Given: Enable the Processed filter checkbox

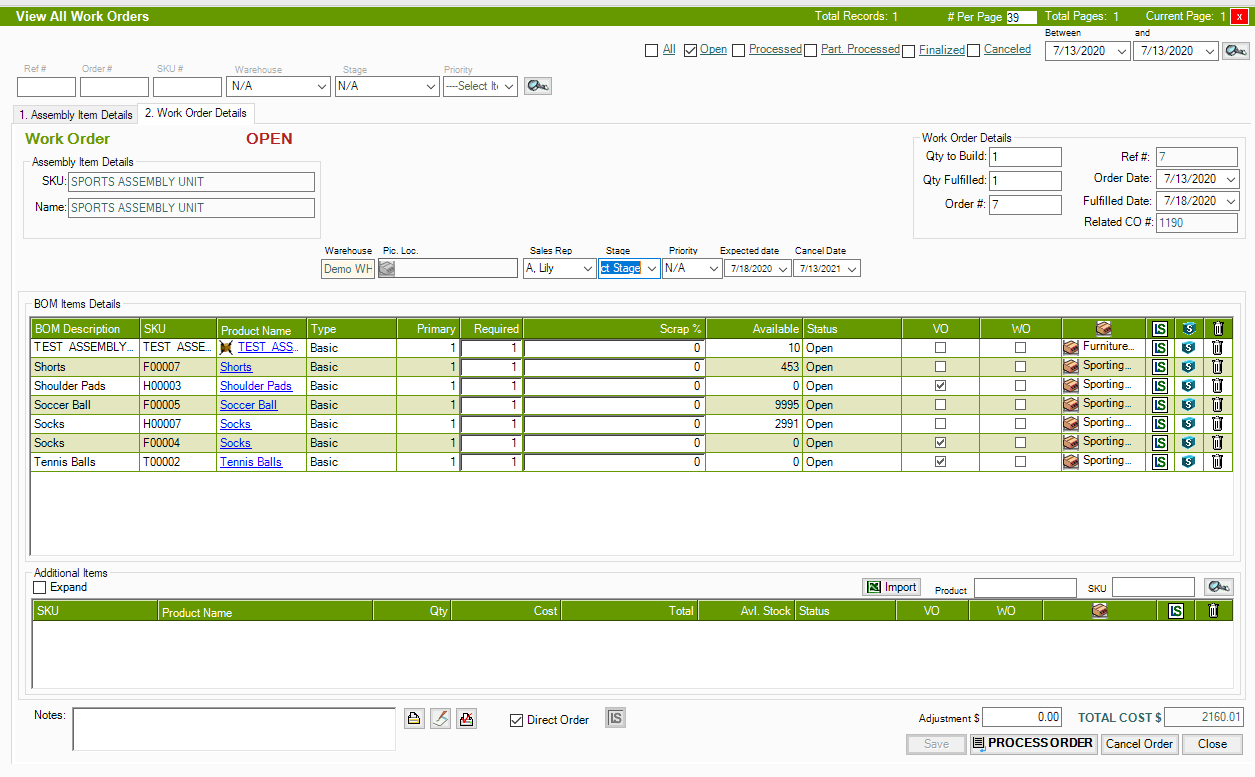Looking at the screenshot, I should (739, 50).
